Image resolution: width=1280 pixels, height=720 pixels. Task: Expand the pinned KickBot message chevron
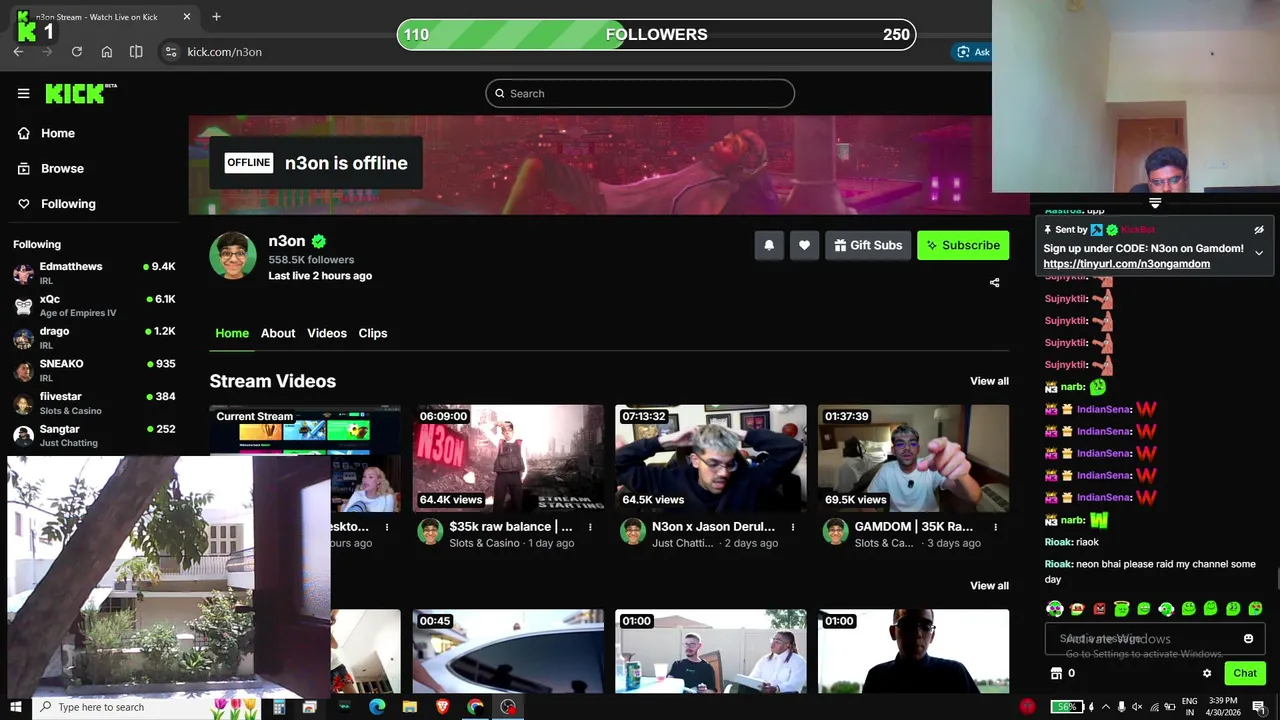click(x=1259, y=253)
